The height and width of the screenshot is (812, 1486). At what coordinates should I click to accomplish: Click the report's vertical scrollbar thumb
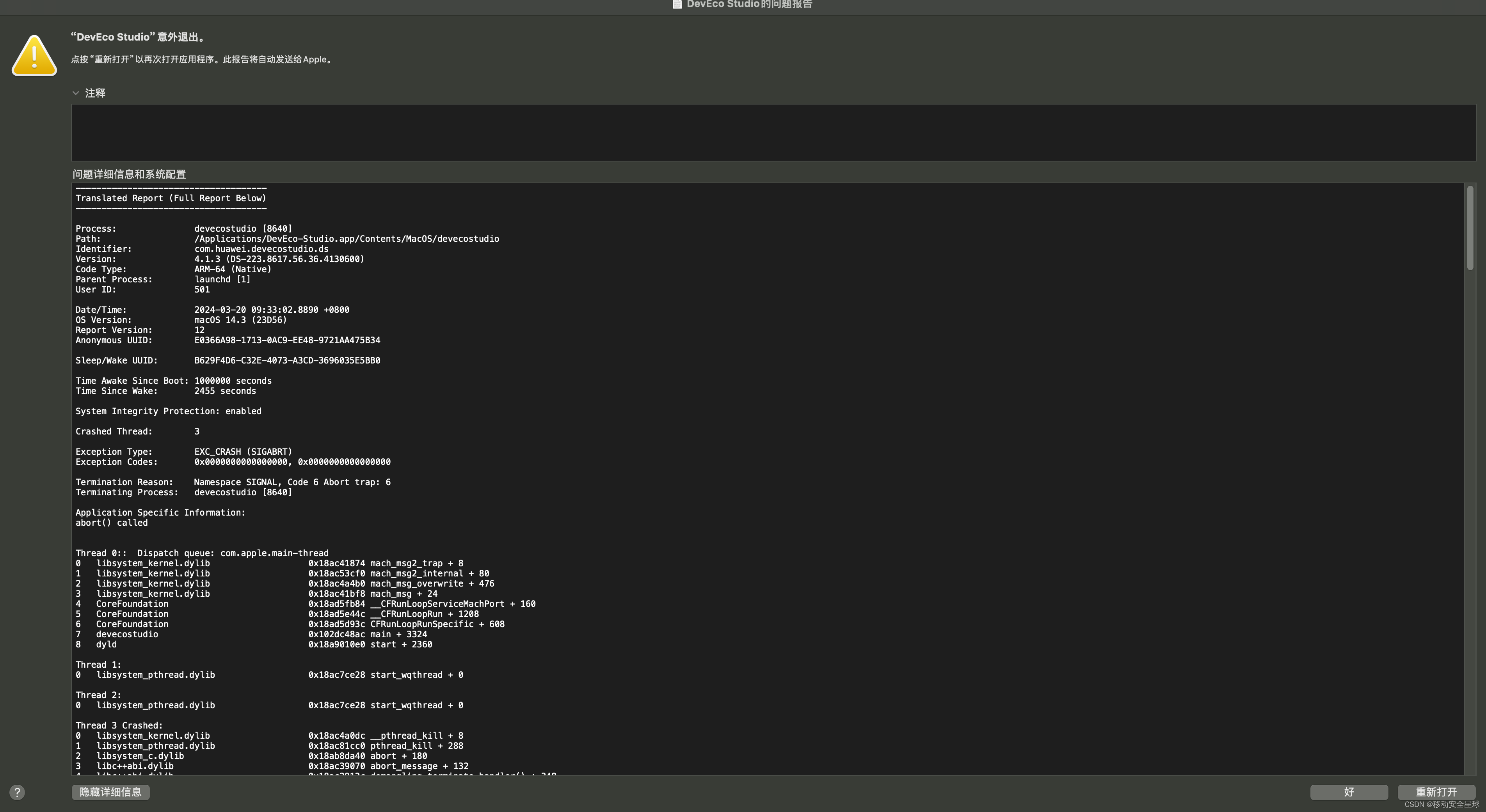pos(1470,227)
